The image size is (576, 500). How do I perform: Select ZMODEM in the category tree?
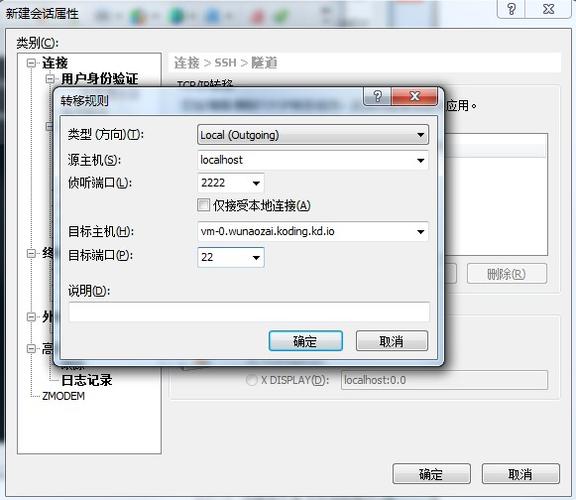63,396
